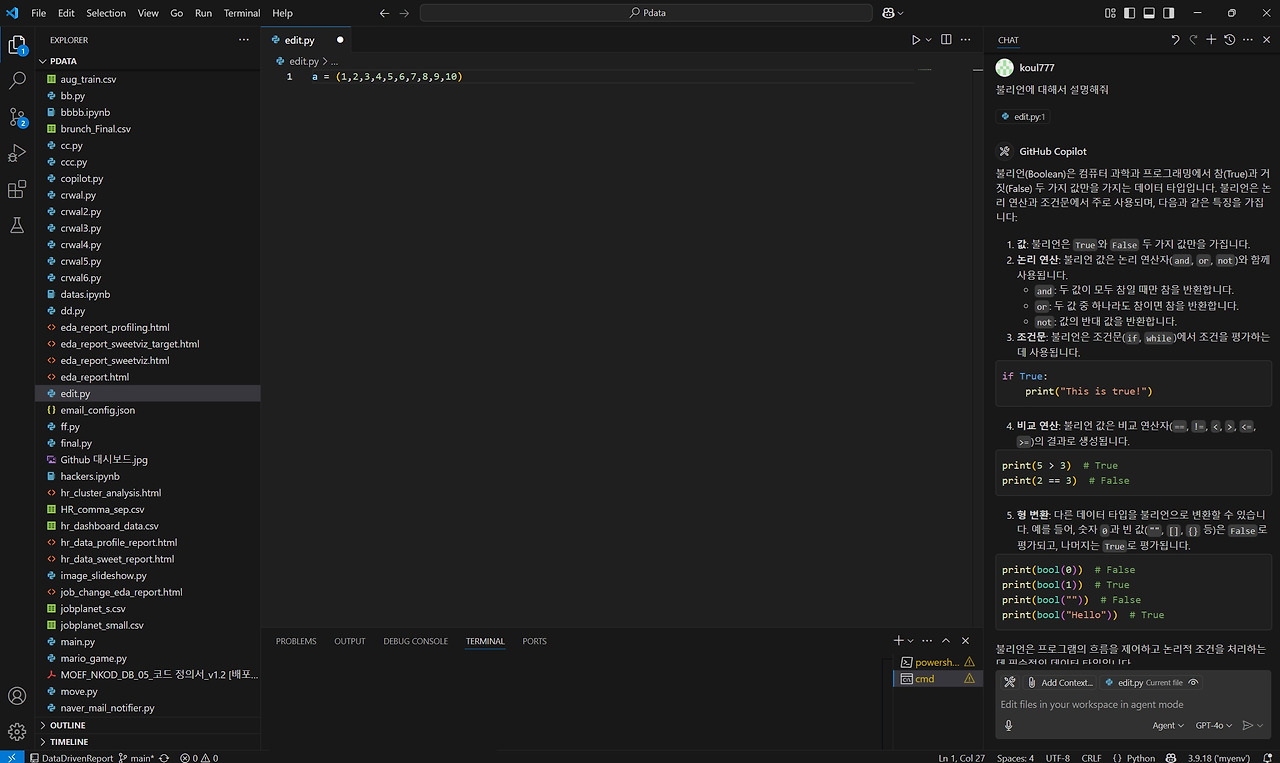Open the Extensions view
Image resolution: width=1280 pixels, height=763 pixels.
click(x=16, y=189)
